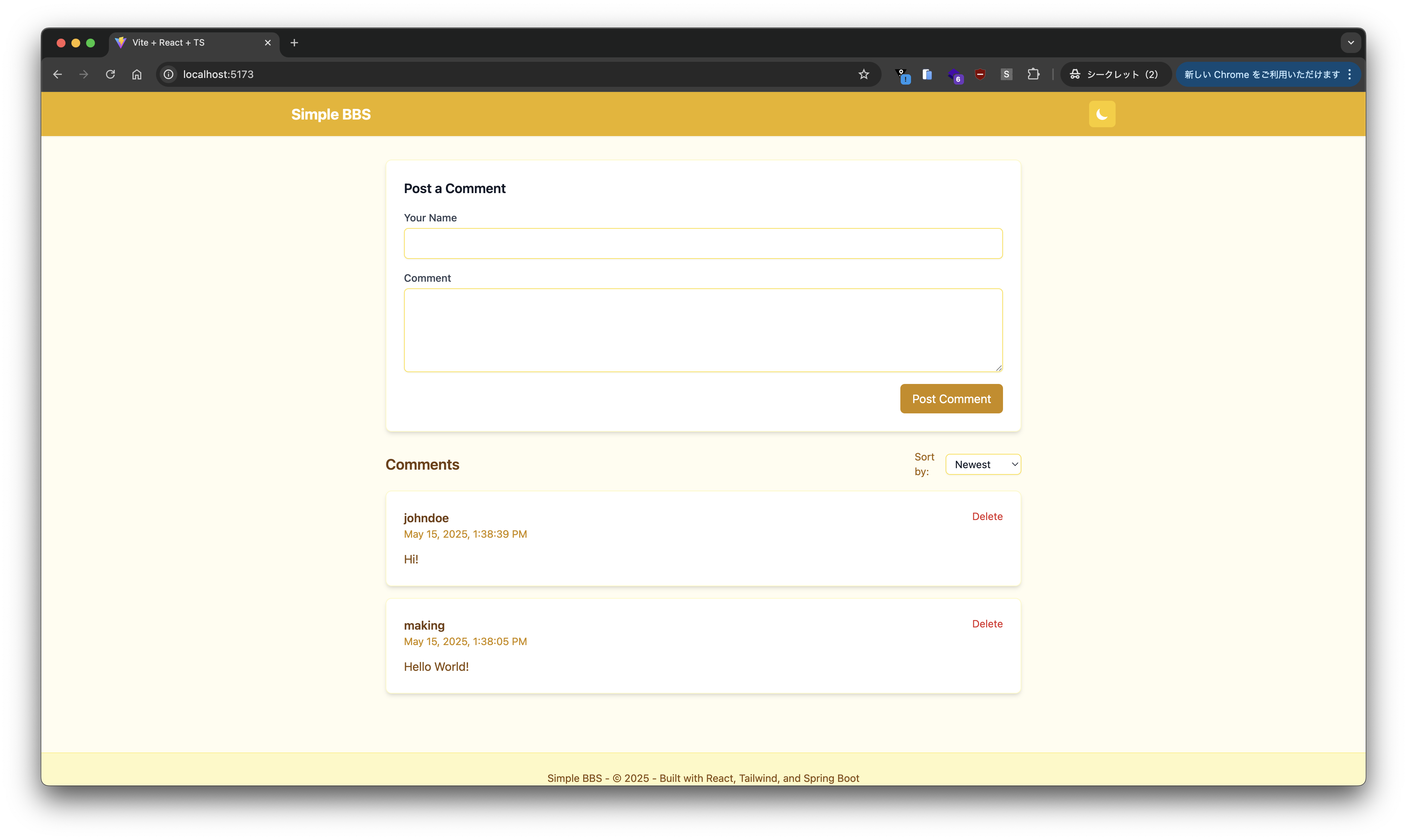1407x840 pixels.
Task: Reload the page with the refresh icon
Action: (x=110, y=75)
